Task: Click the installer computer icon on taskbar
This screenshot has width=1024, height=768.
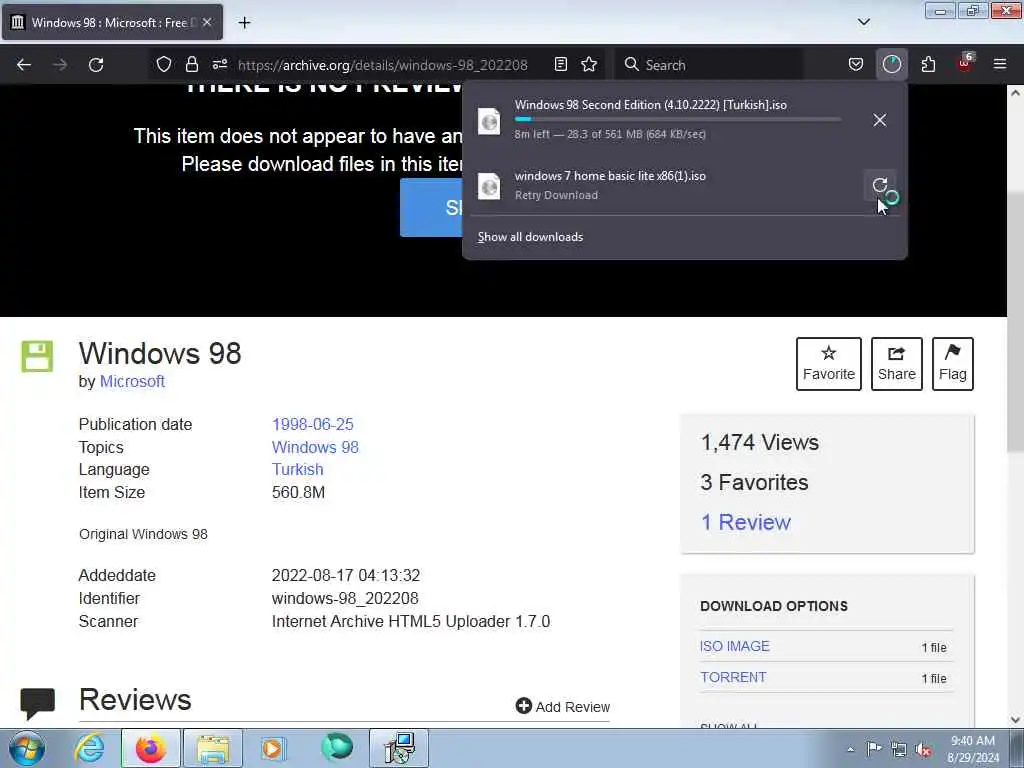Action: [x=399, y=748]
